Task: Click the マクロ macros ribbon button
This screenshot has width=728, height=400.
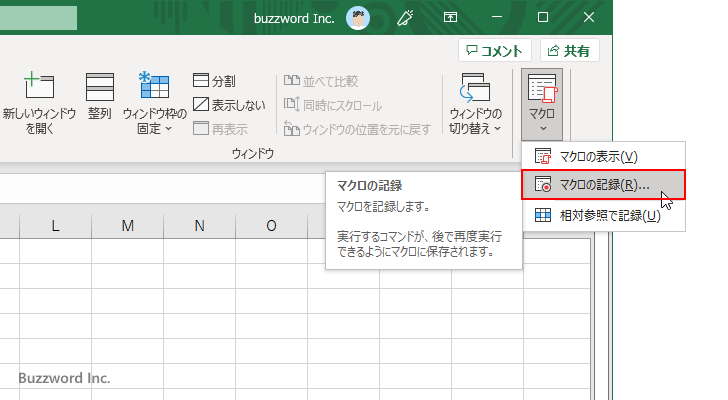Action: point(542,104)
